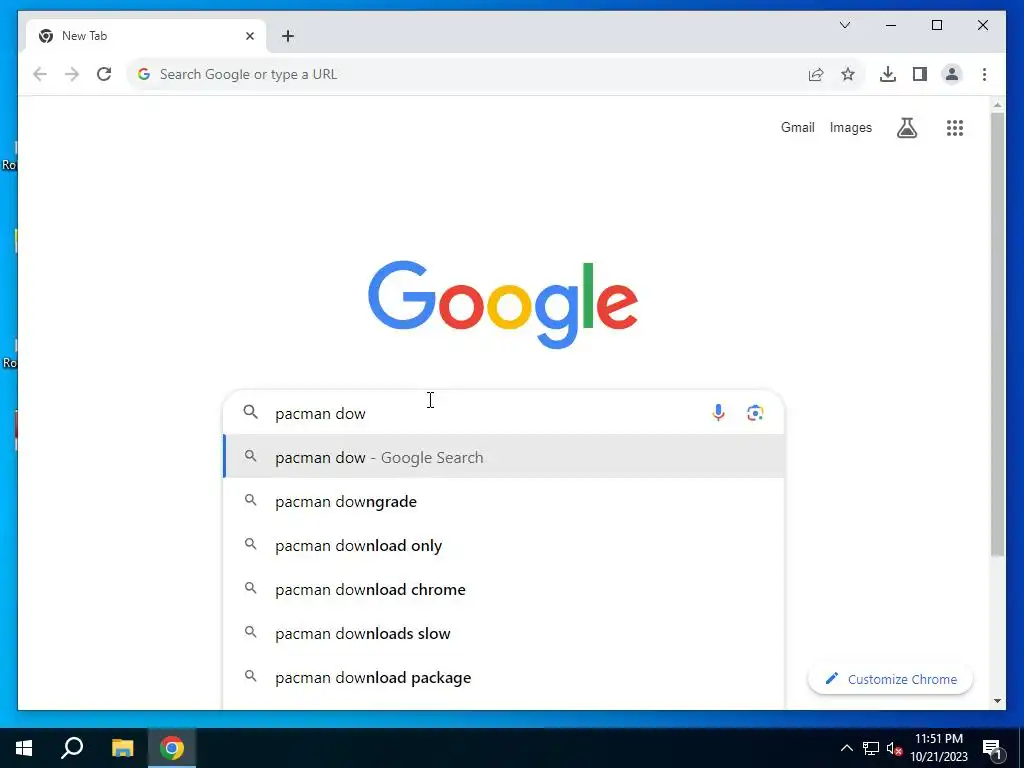Start voice search with microphone
Image resolution: width=1024 pixels, height=768 pixels.
tap(718, 413)
